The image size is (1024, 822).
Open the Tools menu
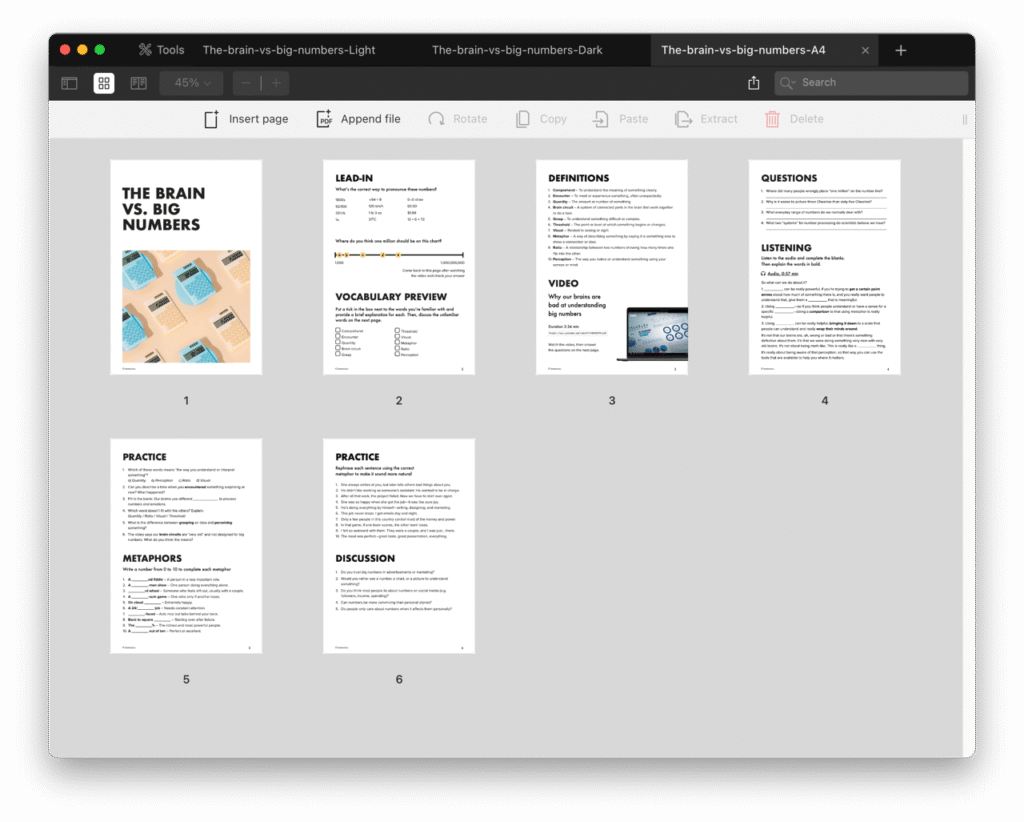(x=161, y=50)
